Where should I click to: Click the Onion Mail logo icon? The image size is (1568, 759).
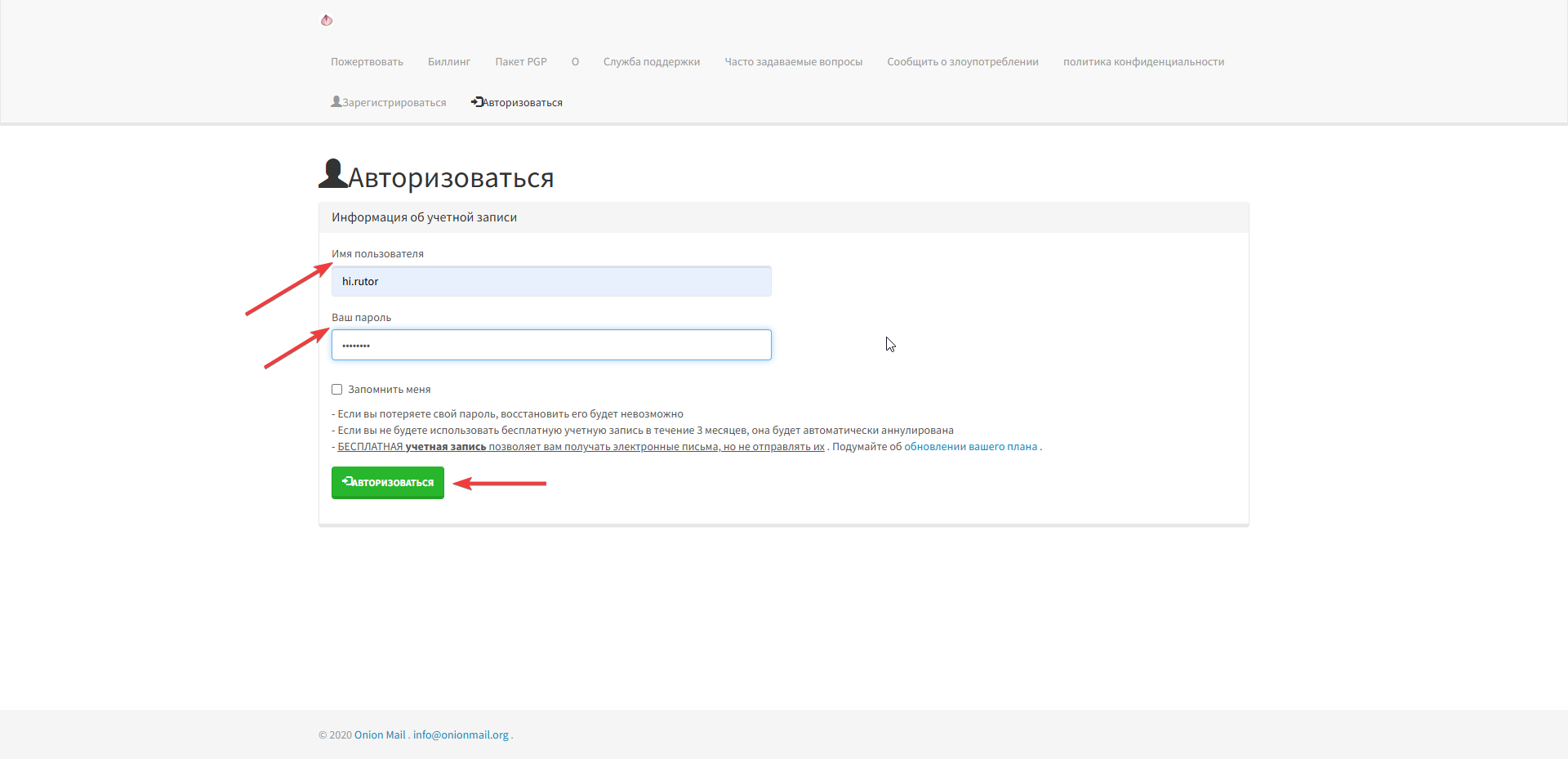(x=327, y=20)
